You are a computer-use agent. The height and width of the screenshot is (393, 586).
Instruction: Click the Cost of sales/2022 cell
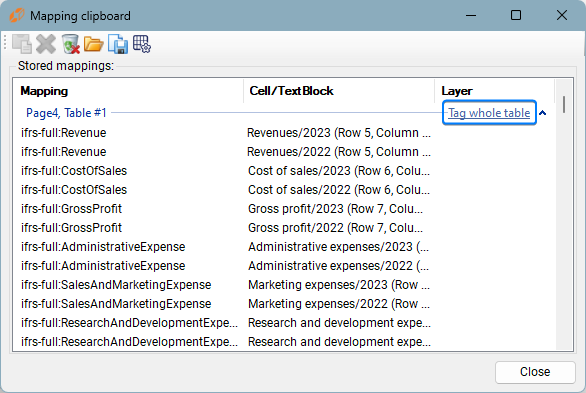click(x=339, y=190)
